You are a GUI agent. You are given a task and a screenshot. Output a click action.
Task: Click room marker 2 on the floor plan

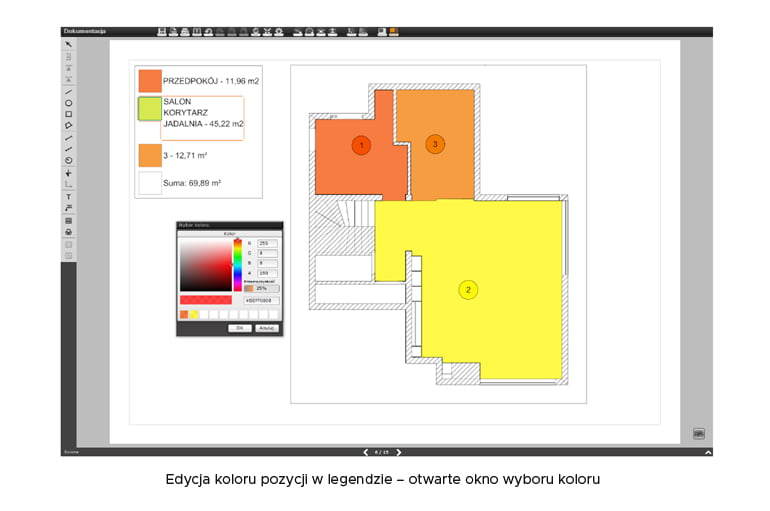coord(468,290)
